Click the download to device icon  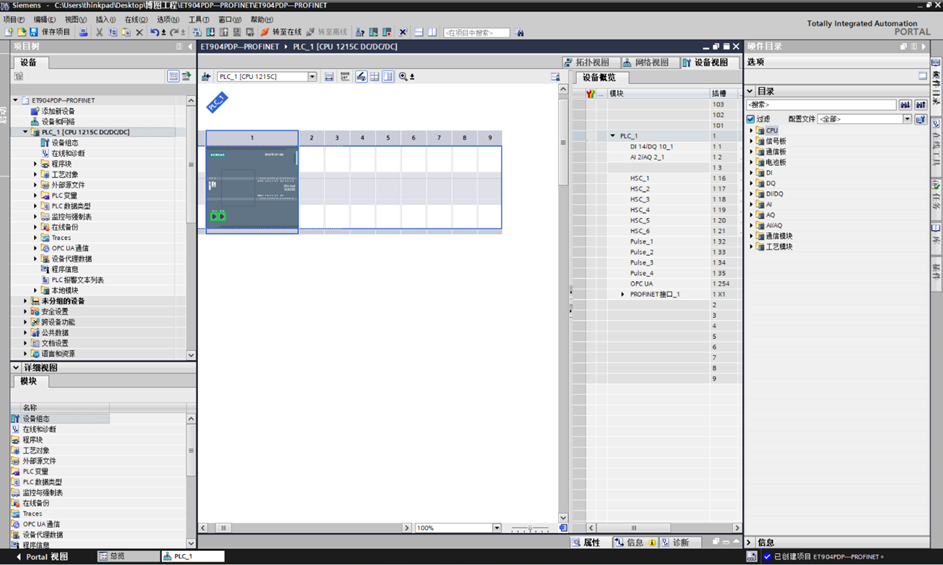point(210,32)
